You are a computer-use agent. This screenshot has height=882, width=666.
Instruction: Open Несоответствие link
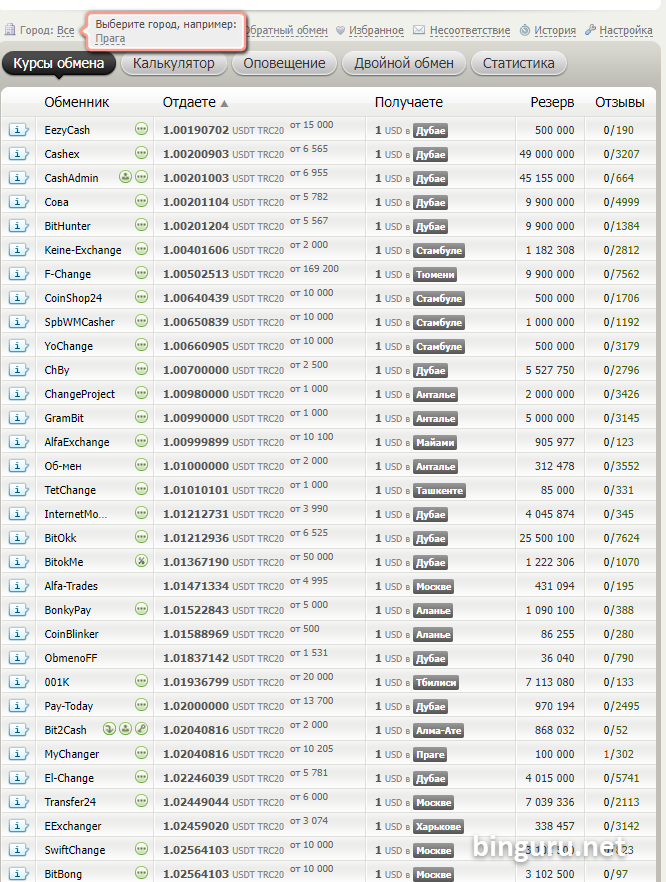click(x=470, y=30)
